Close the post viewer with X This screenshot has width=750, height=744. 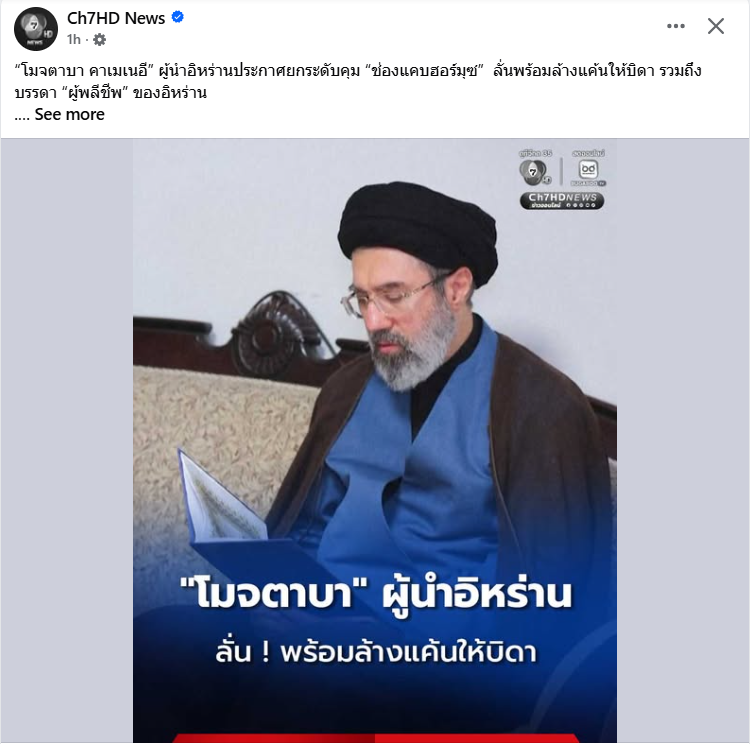[x=716, y=26]
